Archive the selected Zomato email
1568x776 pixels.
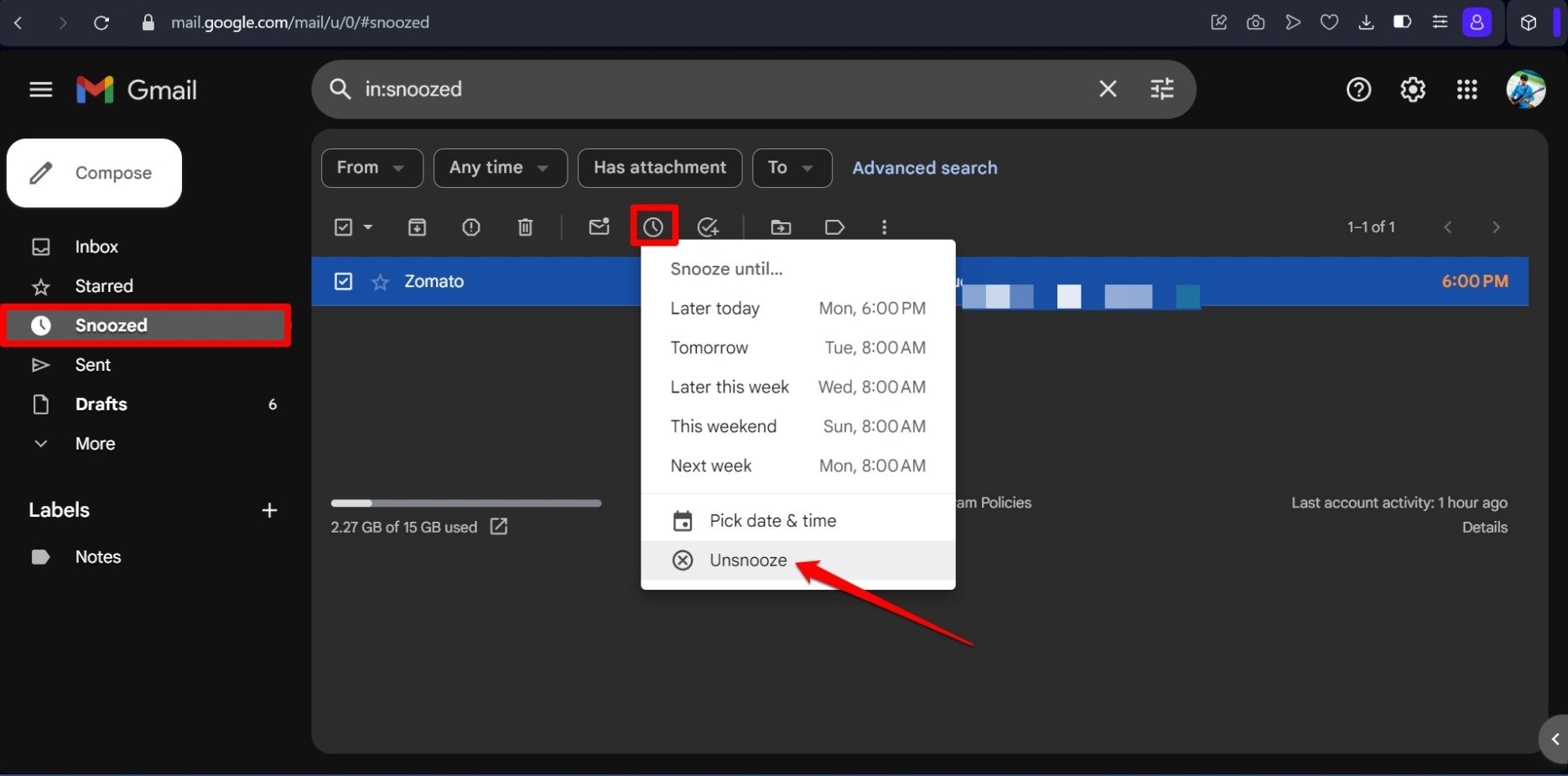coord(417,227)
